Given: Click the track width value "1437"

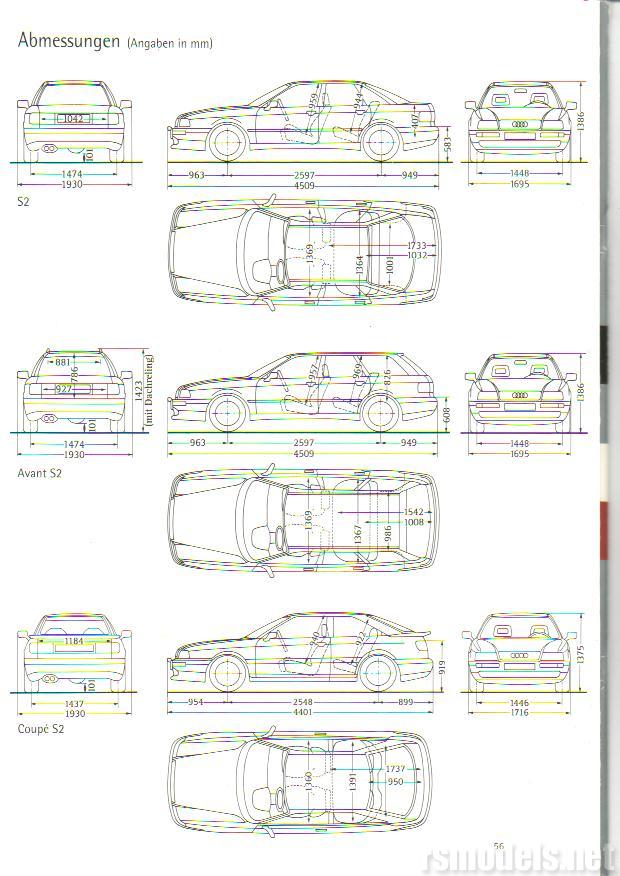Looking at the screenshot, I should [74, 704].
